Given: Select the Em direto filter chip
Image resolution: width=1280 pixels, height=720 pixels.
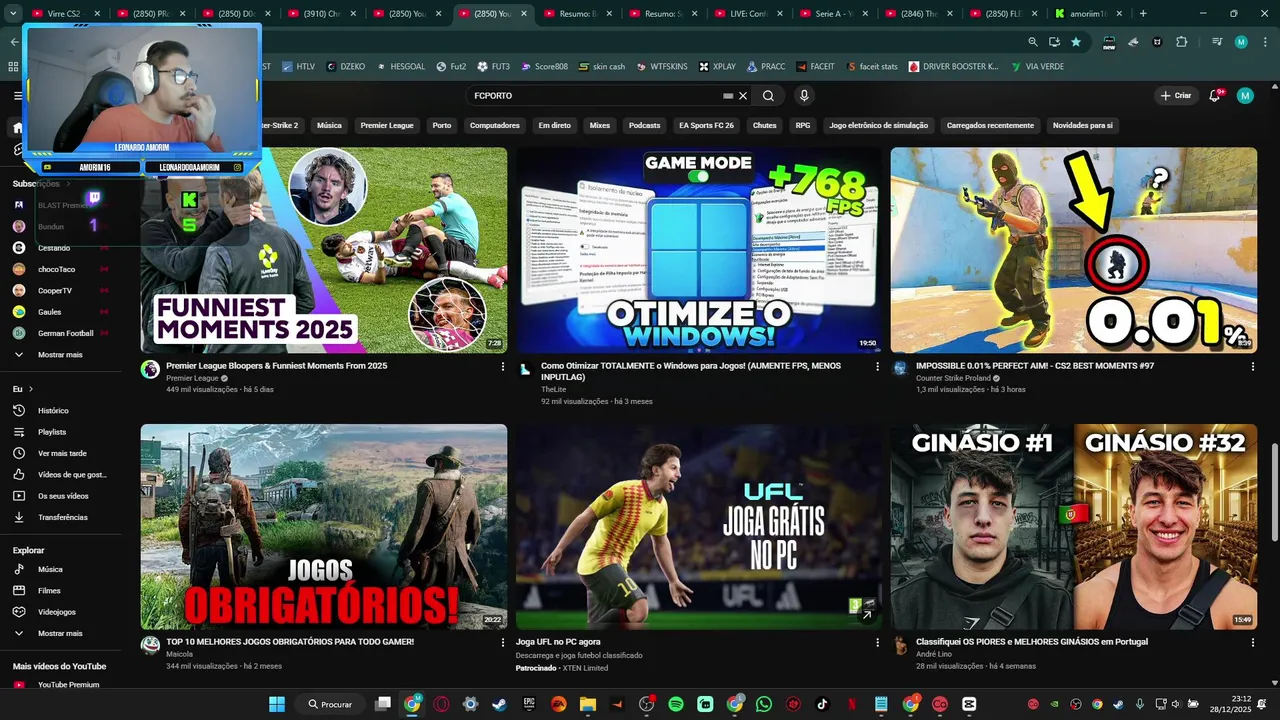Looking at the screenshot, I should (554, 126).
